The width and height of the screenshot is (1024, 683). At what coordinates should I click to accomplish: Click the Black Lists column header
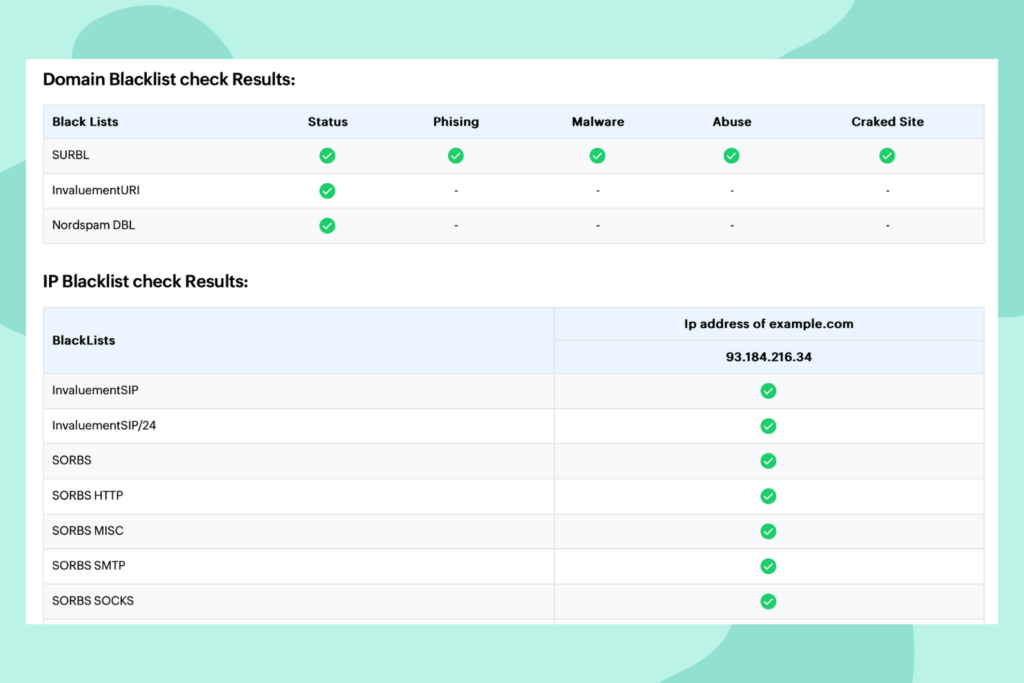tap(85, 122)
